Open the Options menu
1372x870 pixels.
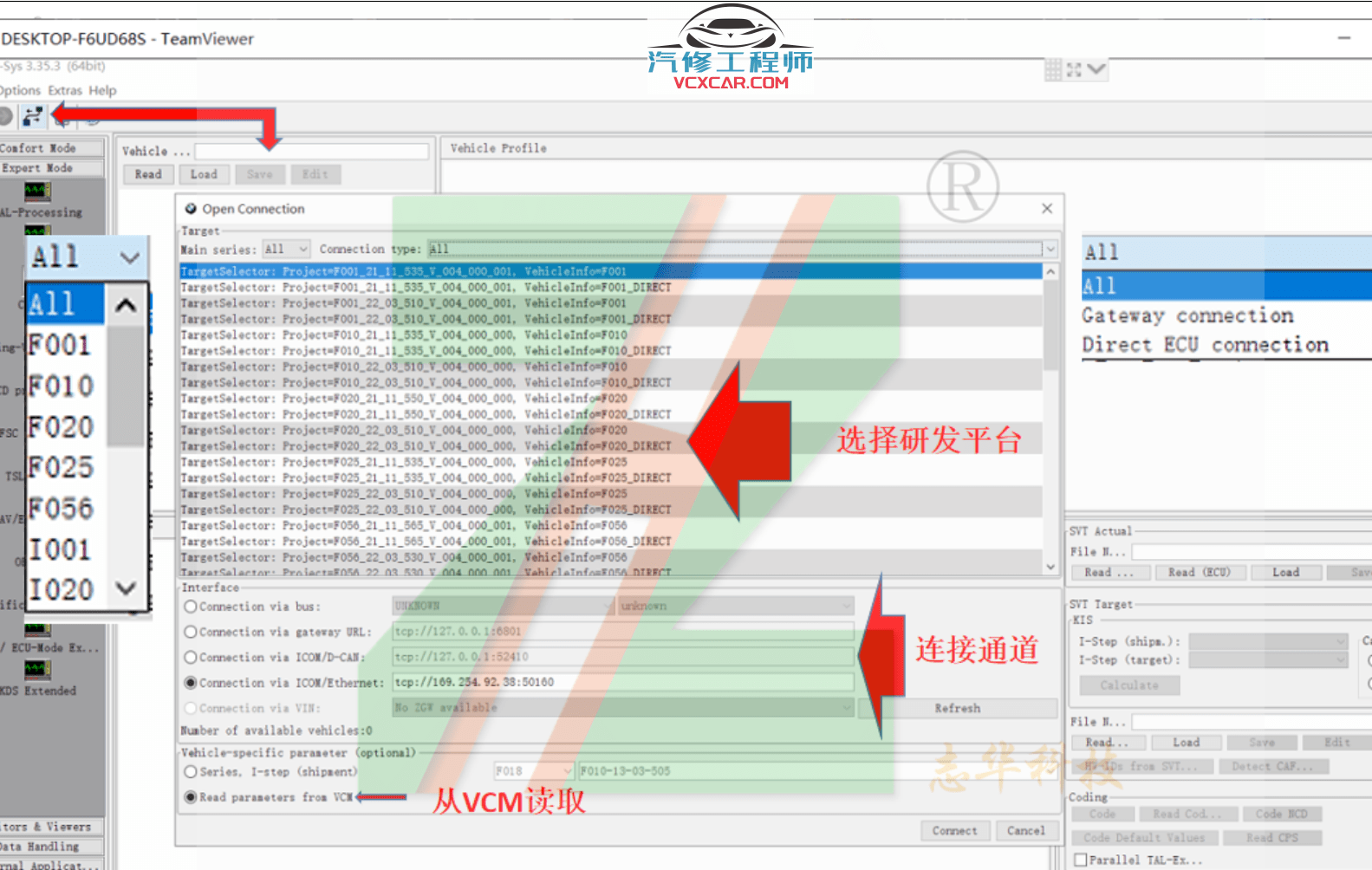pyautogui.click(x=20, y=90)
